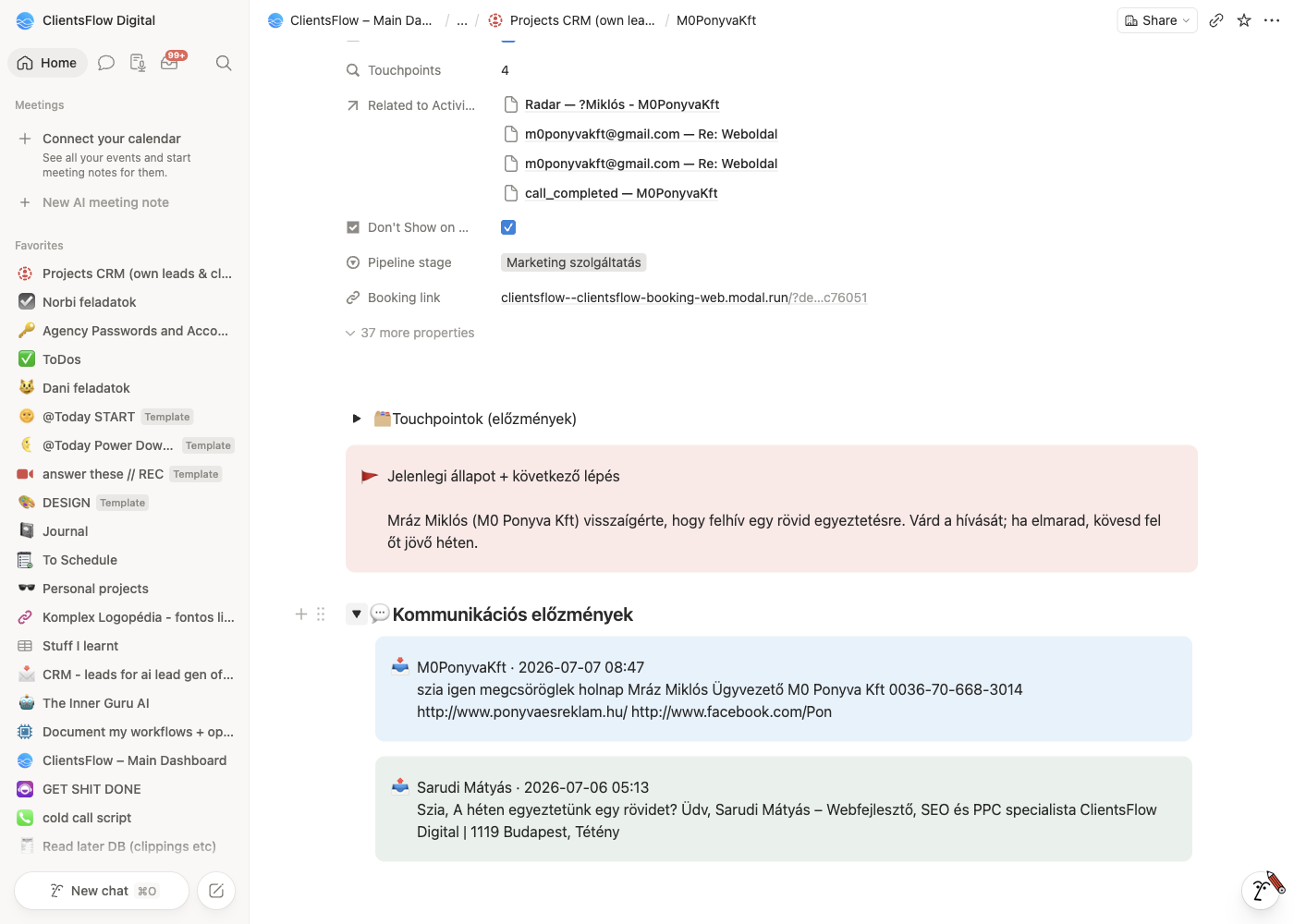Screen dimensions: 1294x924
Task: Click the Meetings section header
Action: [40, 105]
